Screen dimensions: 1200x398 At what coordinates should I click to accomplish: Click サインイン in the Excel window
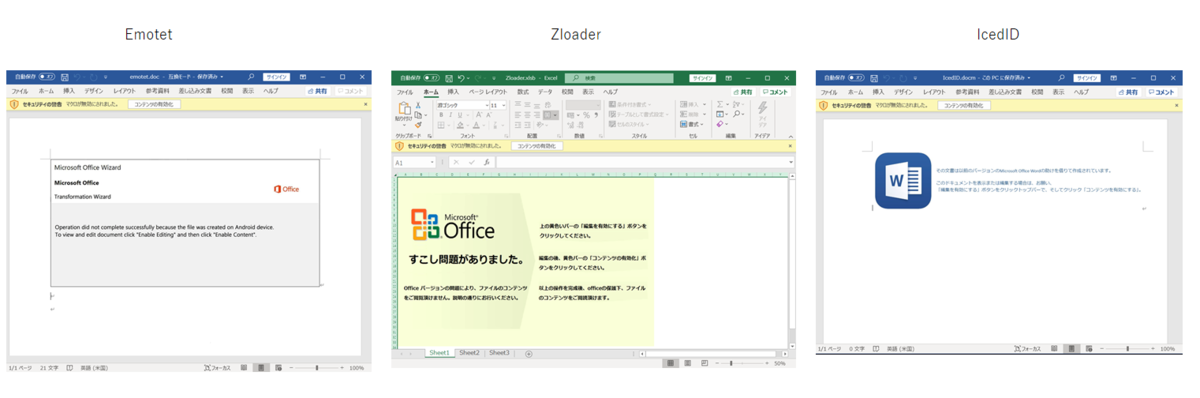point(702,77)
